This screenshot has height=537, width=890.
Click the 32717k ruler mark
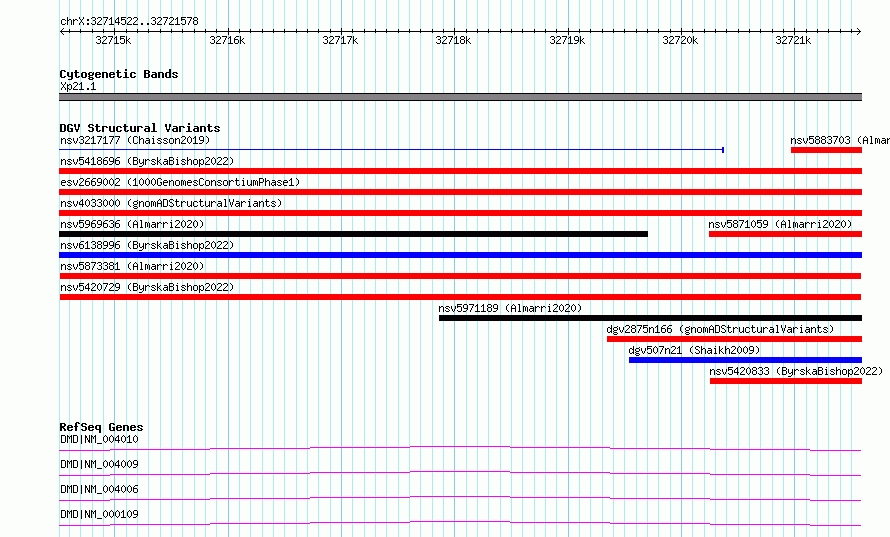tap(340, 40)
